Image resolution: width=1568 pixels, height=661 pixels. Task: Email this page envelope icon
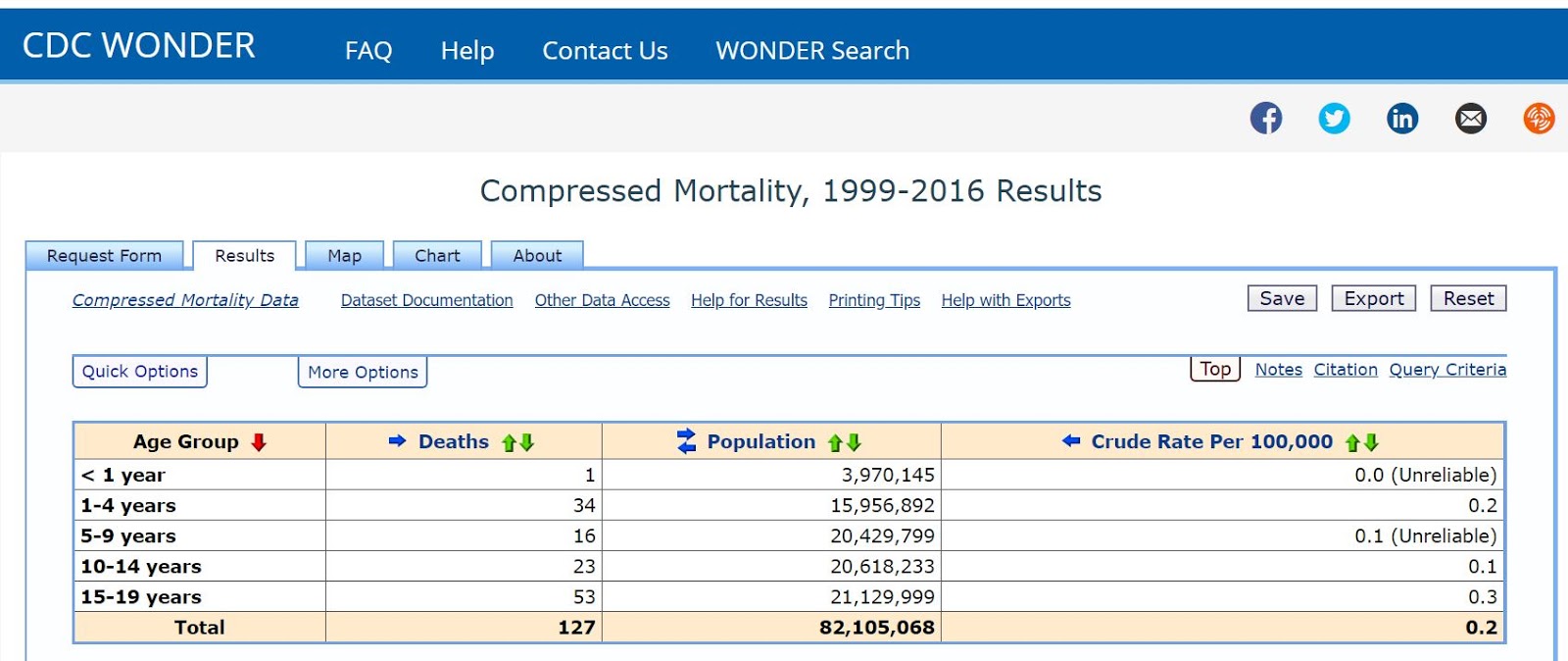point(1470,119)
